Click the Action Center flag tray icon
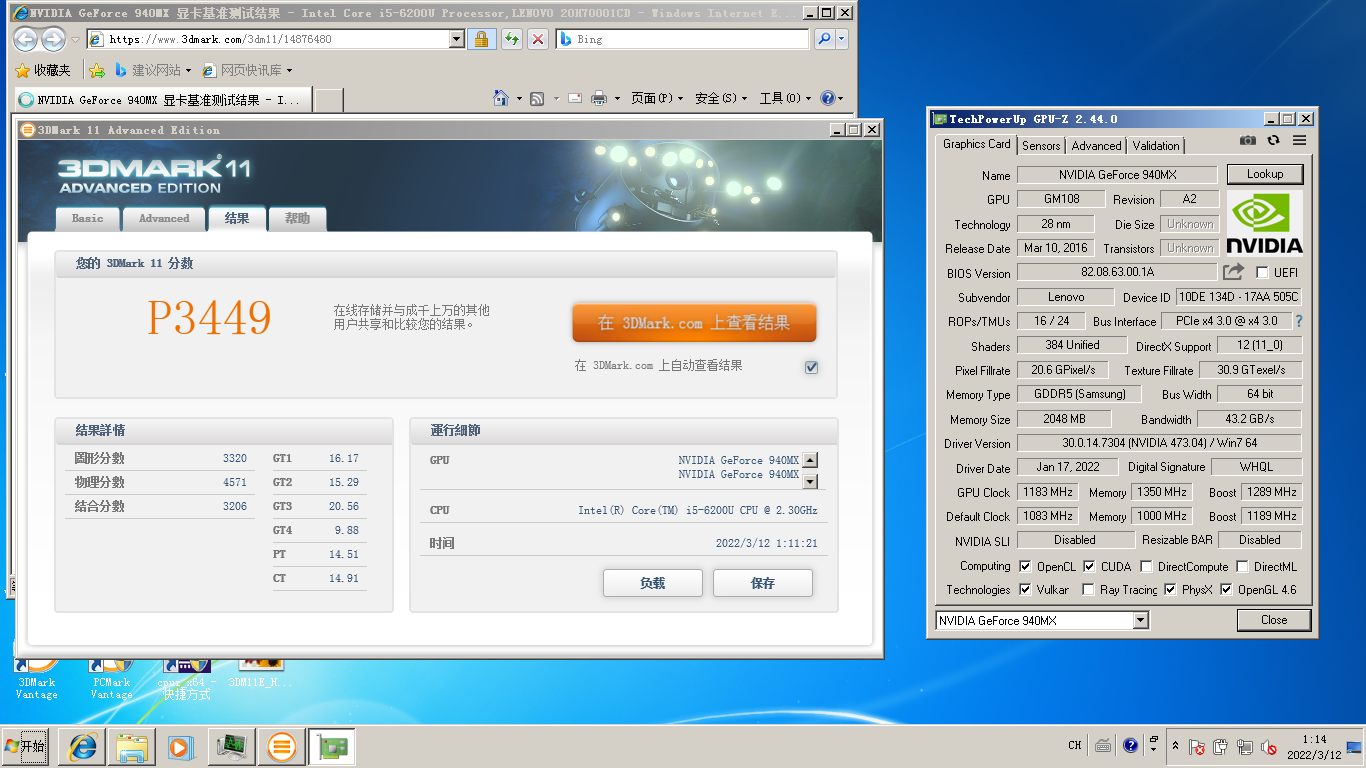The image size is (1366, 768). click(1197, 746)
